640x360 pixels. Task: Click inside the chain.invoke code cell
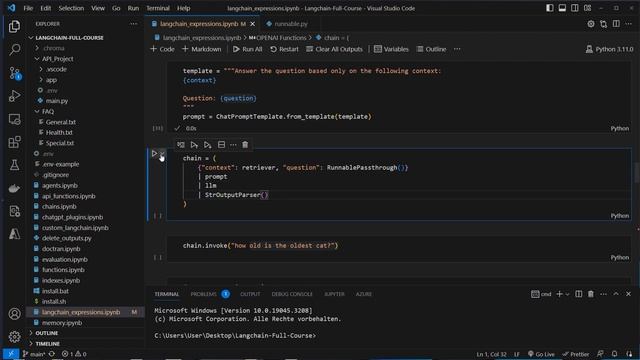398,248
